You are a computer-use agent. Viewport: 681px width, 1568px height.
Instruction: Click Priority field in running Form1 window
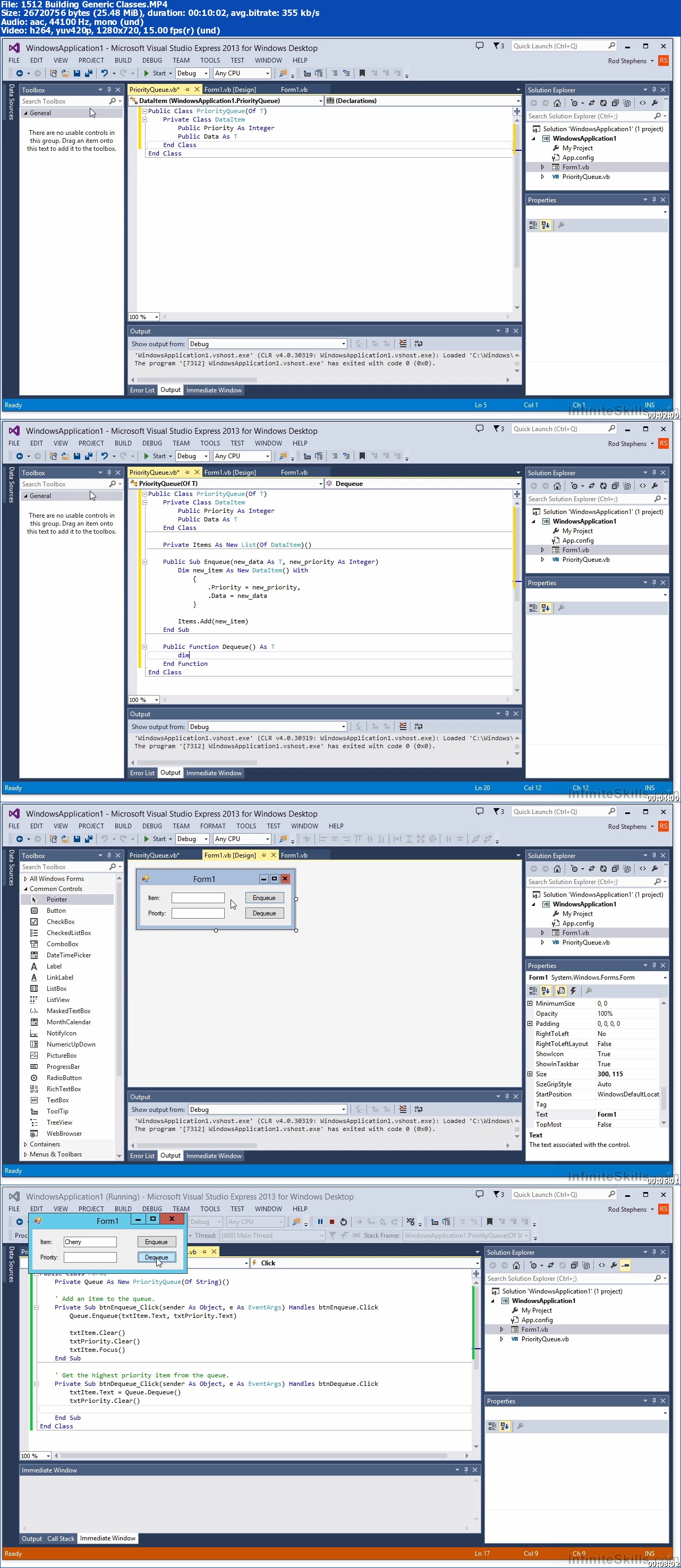click(x=90, y=1257)
